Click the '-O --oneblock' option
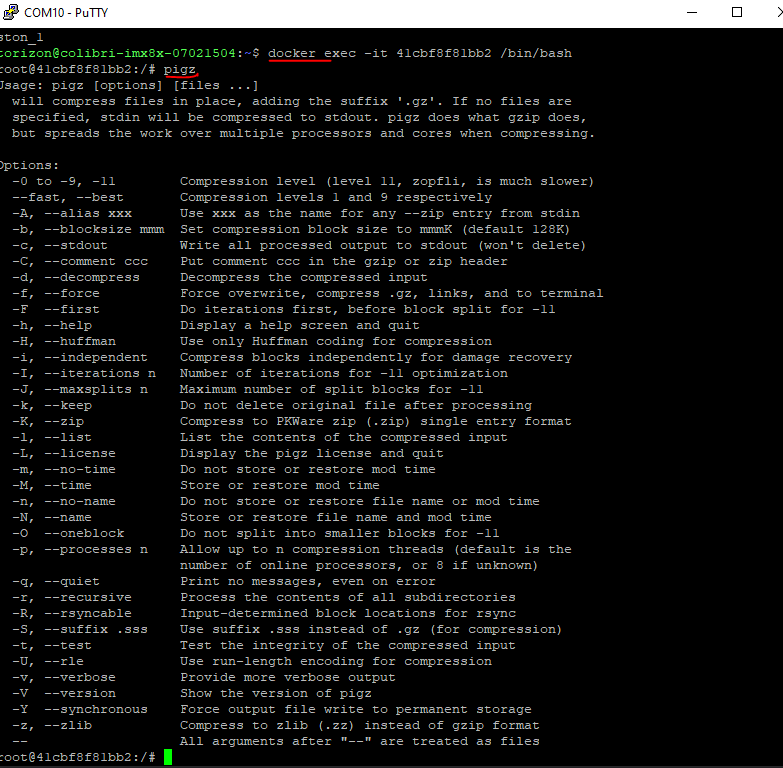Viewport: 783px width, 768px height. pos(68,533)
